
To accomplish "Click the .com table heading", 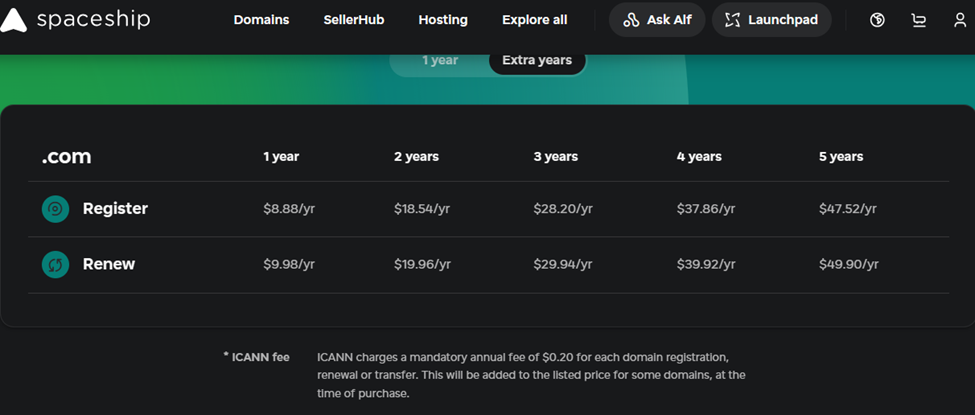I will pyautogui.click(x=67, y=157).
